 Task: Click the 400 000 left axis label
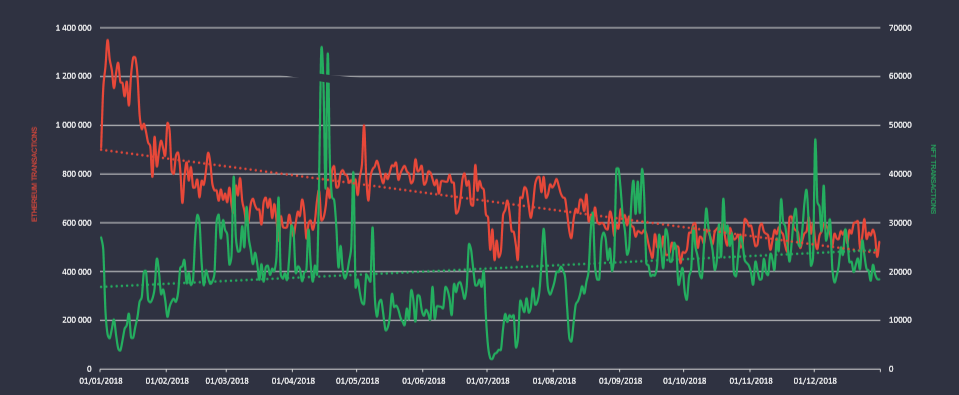(x=78, y=271)
